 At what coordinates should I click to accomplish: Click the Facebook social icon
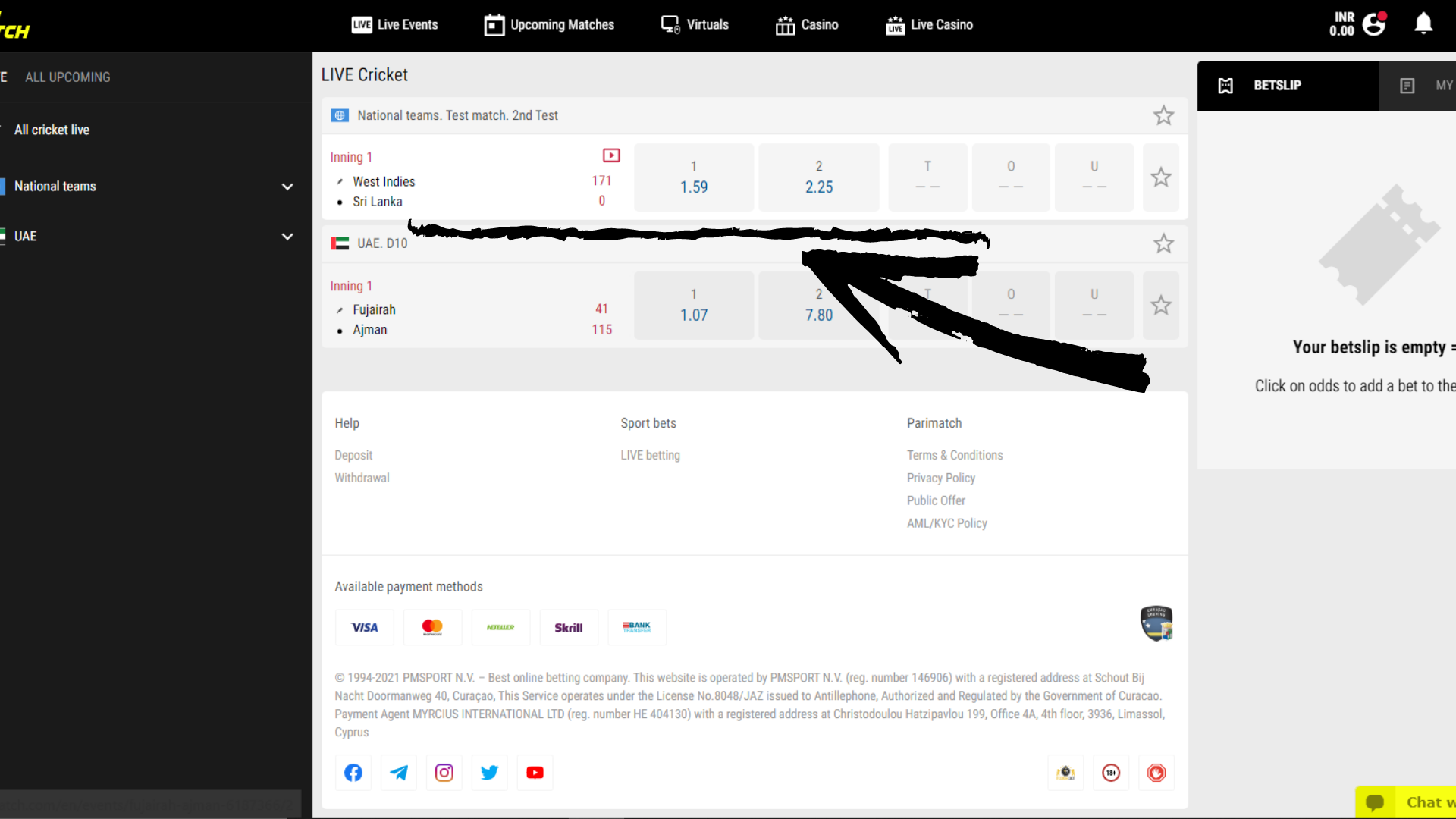pos(353,773)
